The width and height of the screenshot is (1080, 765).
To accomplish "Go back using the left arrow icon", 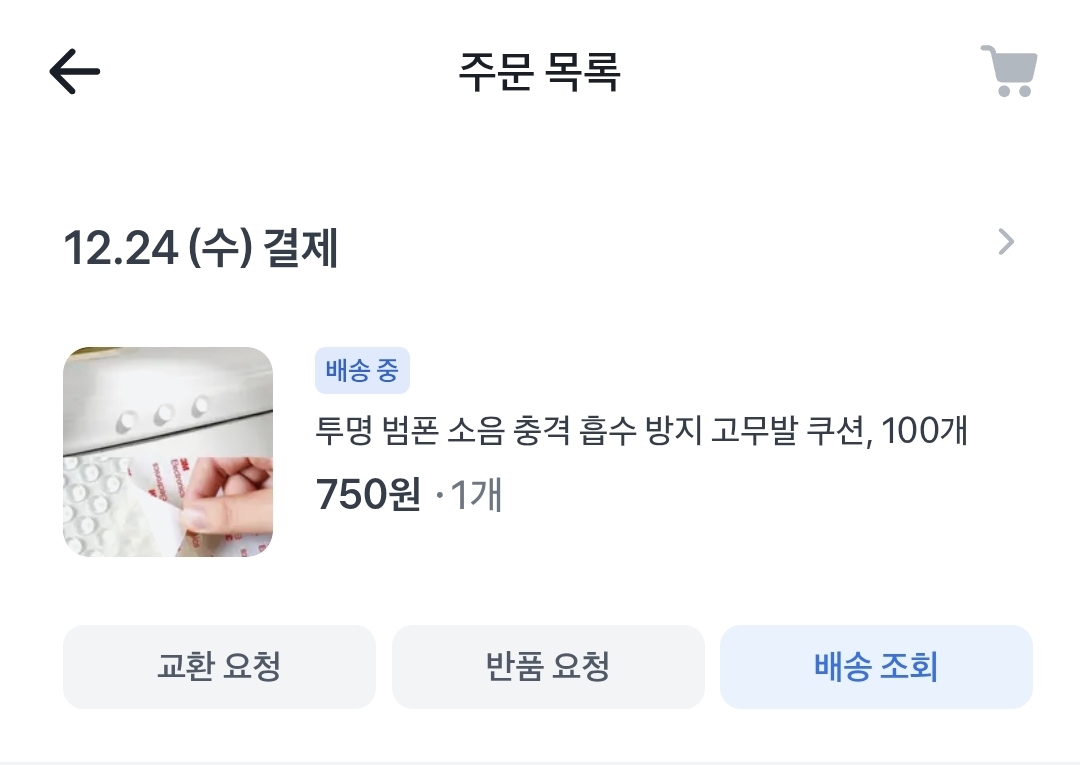I will pos(74,71).
